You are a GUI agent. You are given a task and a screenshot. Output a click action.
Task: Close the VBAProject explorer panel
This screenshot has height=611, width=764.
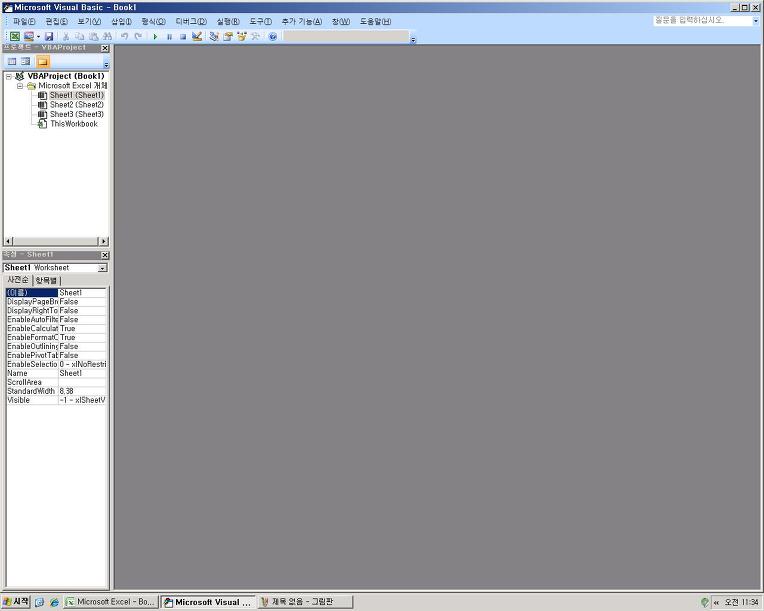tap(105, 48)
